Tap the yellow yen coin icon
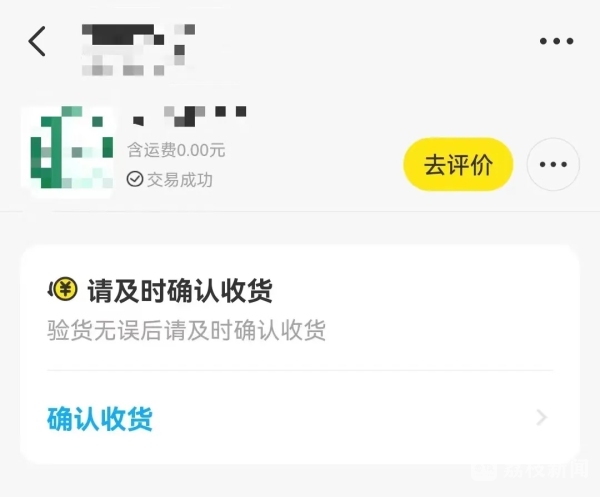Screen dimensions: 600x497 click(x=63, y=290)
